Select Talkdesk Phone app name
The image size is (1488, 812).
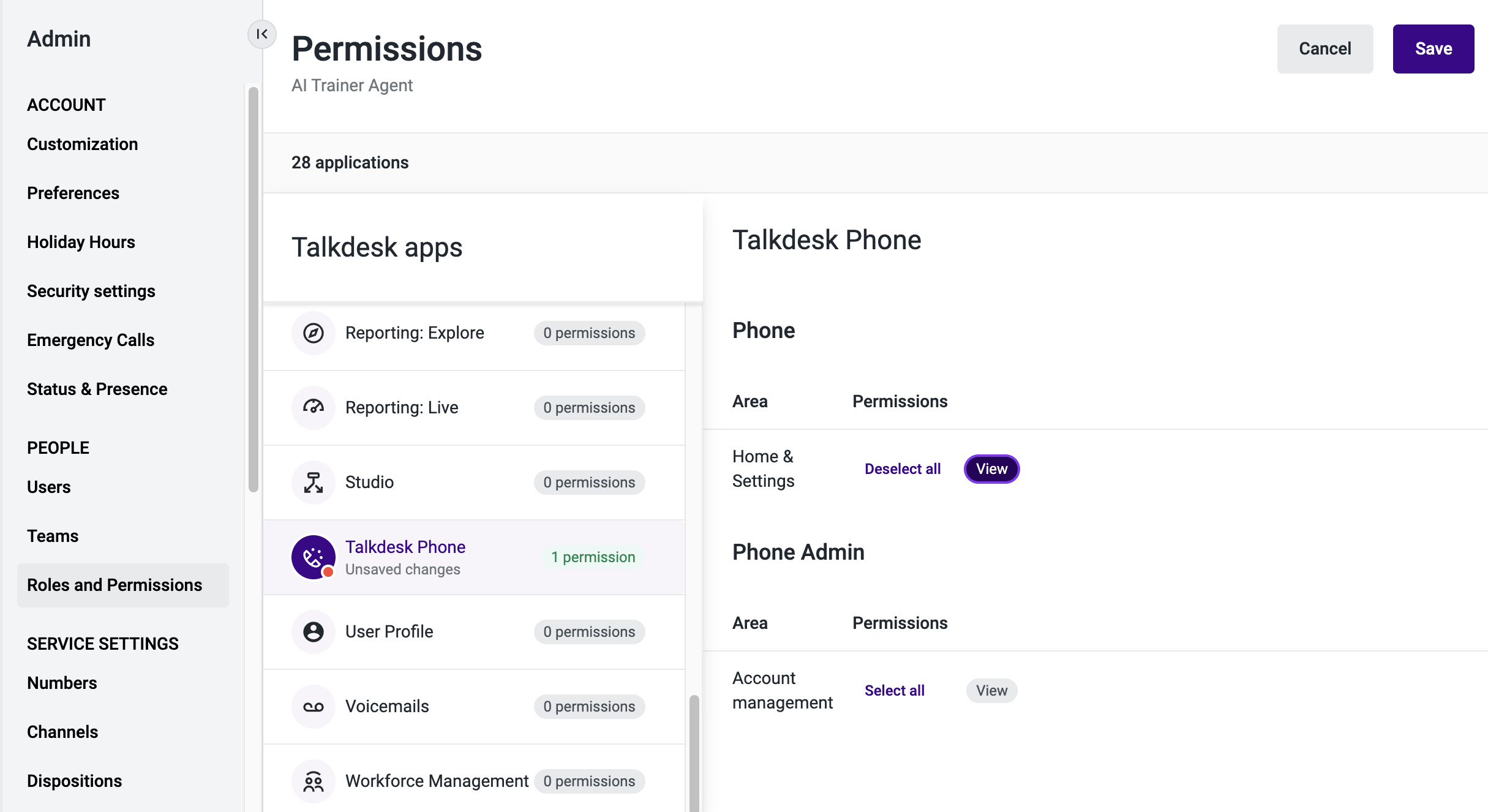(x=405, y=547)
